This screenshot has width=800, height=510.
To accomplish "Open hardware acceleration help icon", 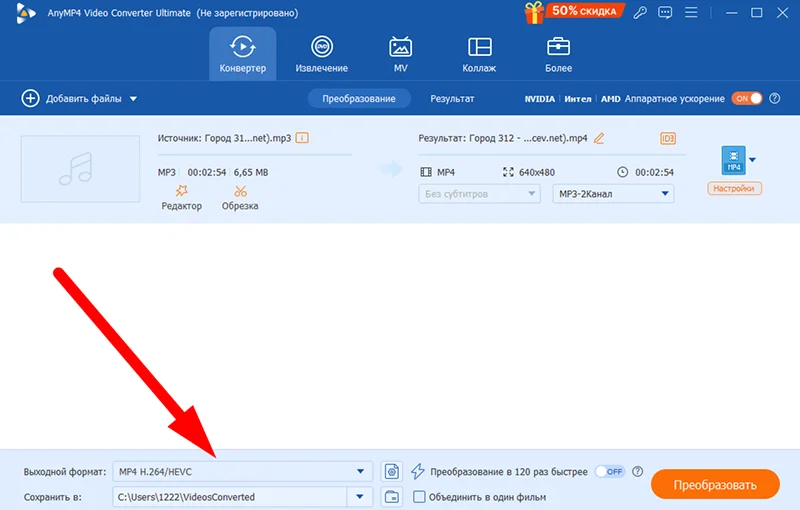I will (774, 98).
